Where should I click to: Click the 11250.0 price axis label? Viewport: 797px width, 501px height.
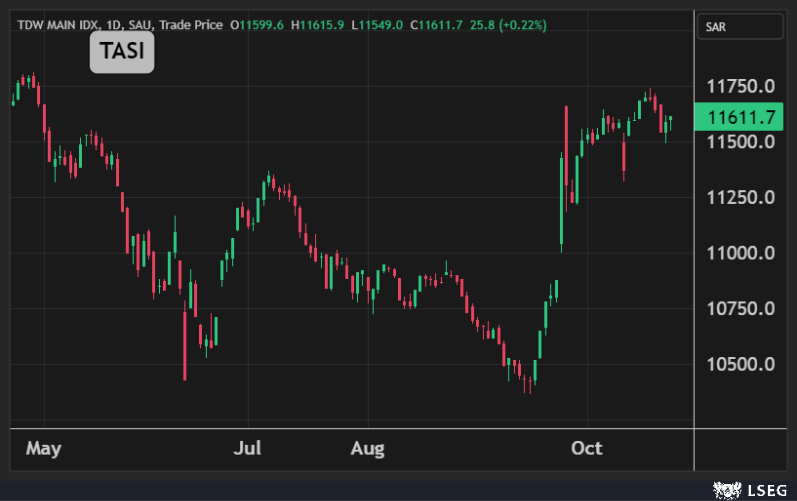(741, 197)
